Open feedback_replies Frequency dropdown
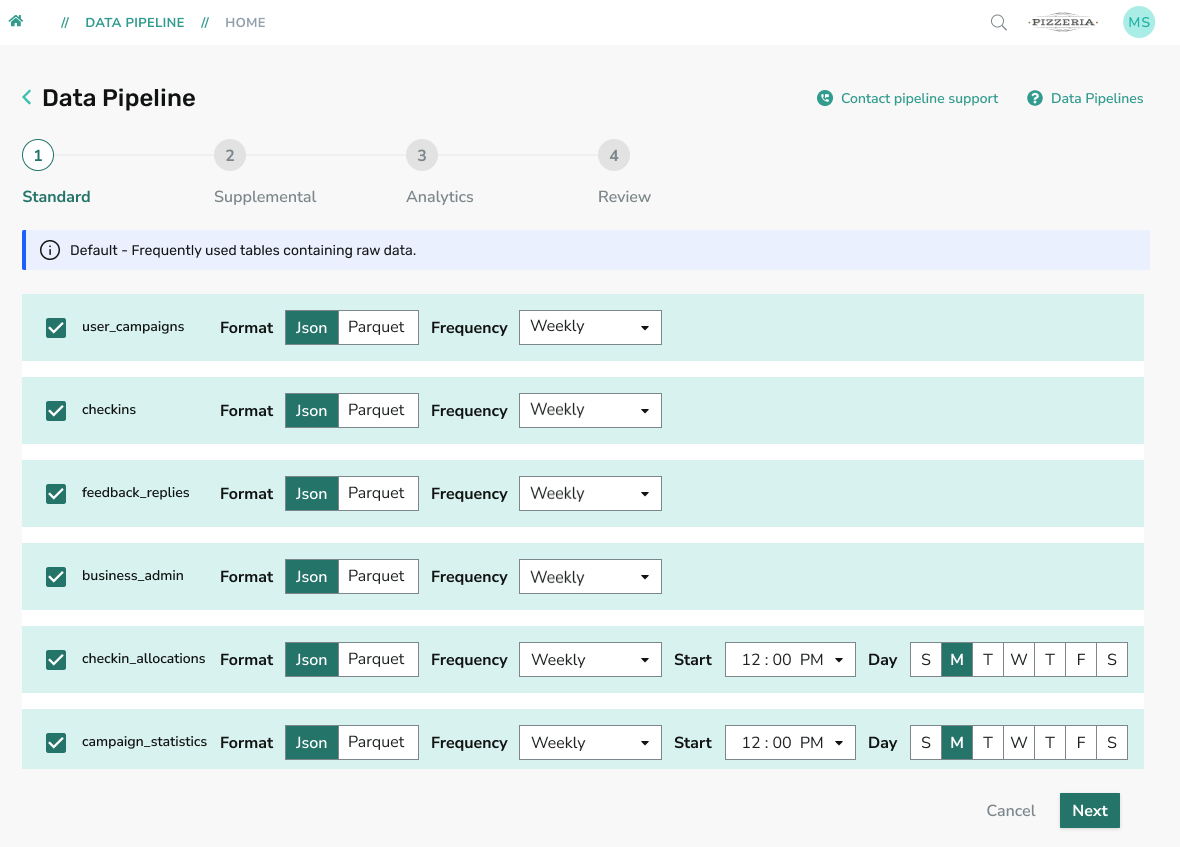The image size is (1180, 847). click(590, 493)
